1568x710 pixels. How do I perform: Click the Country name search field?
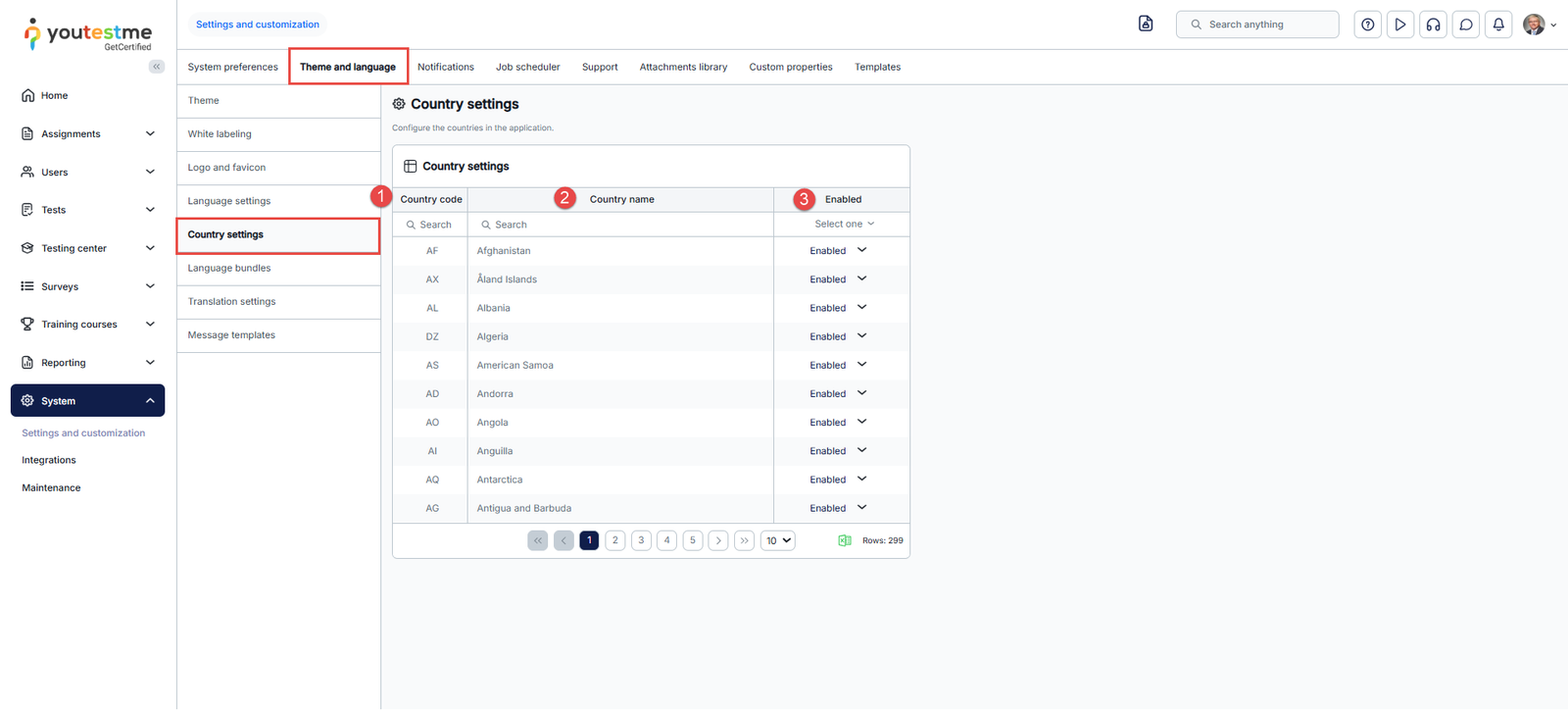(621, 225)
